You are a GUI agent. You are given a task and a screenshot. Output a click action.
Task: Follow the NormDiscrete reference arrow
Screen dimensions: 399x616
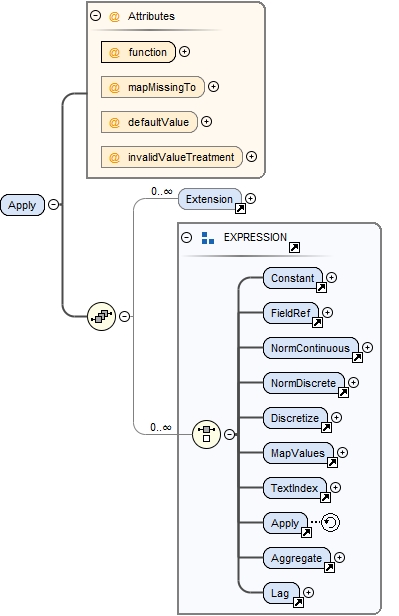click(344, 393)
